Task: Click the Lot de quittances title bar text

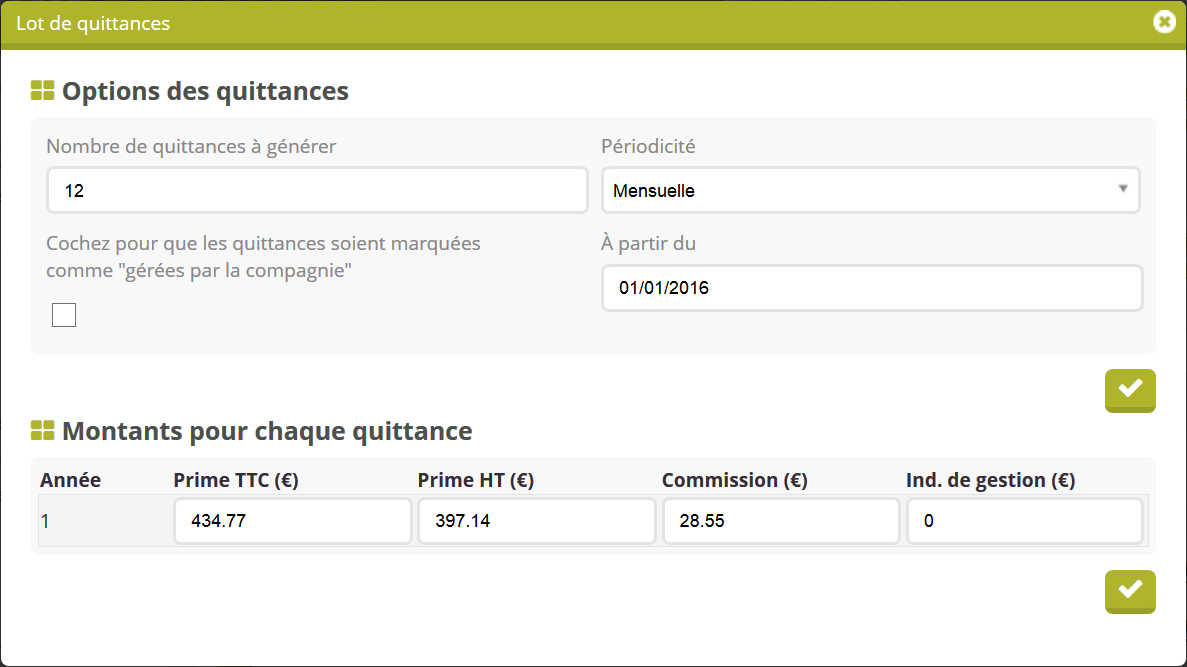Action: tap(93, 23)
